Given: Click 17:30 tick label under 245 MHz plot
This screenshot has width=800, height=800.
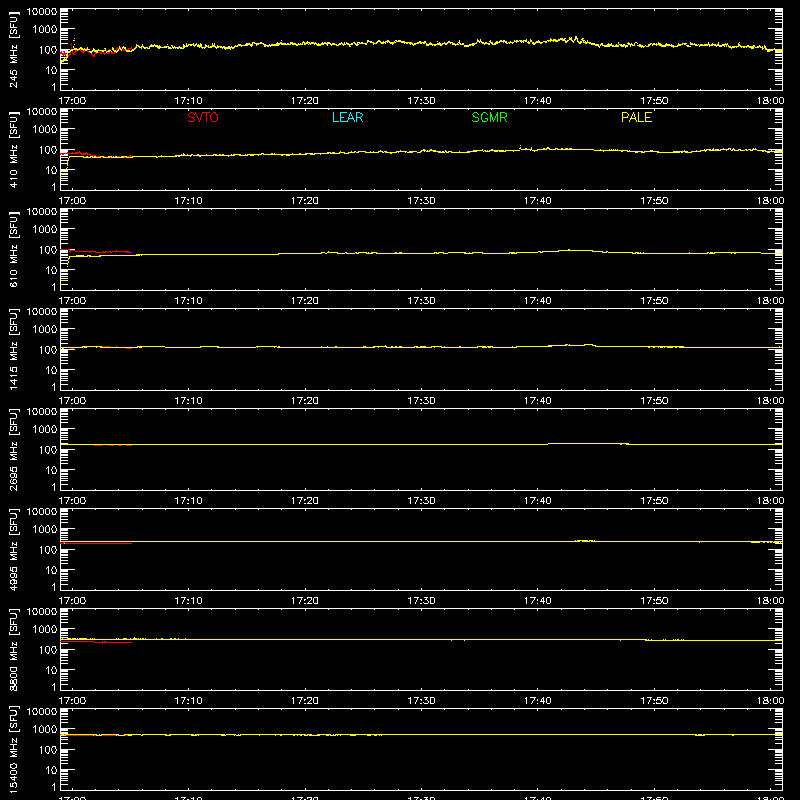Looking at the screenshot, I should 421,101.
